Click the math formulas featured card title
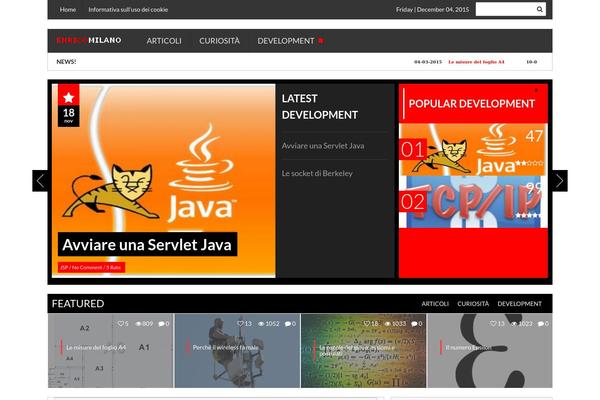Image resolution: width=600 pixels, height=400 pixels. pos(357,350)
